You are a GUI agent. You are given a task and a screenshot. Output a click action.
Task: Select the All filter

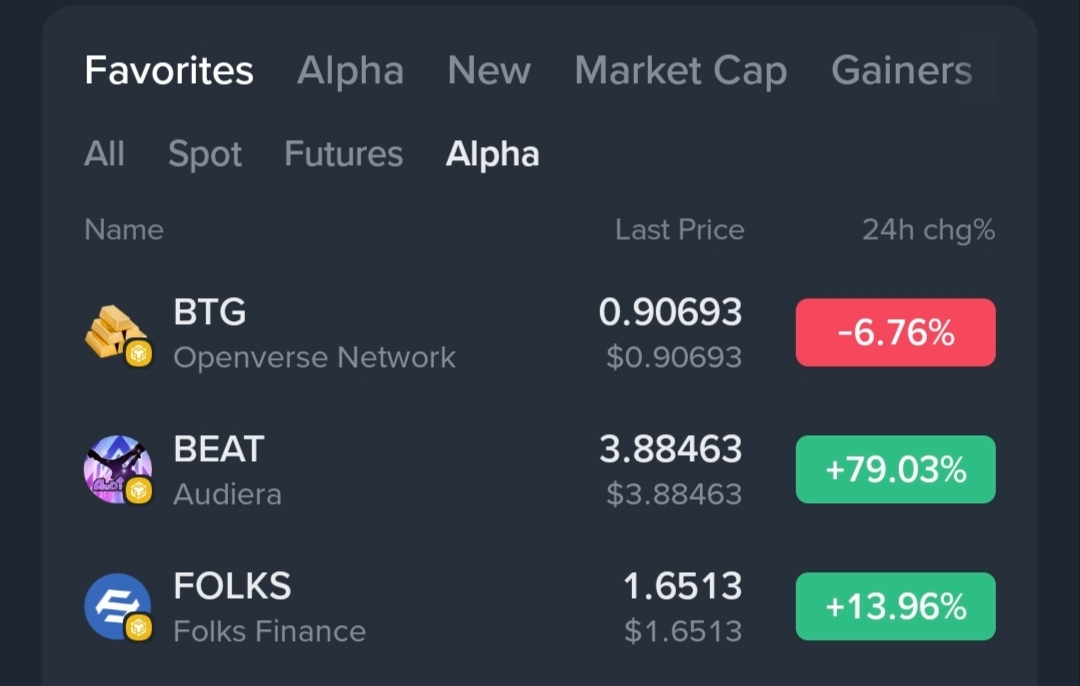(104, 153)
